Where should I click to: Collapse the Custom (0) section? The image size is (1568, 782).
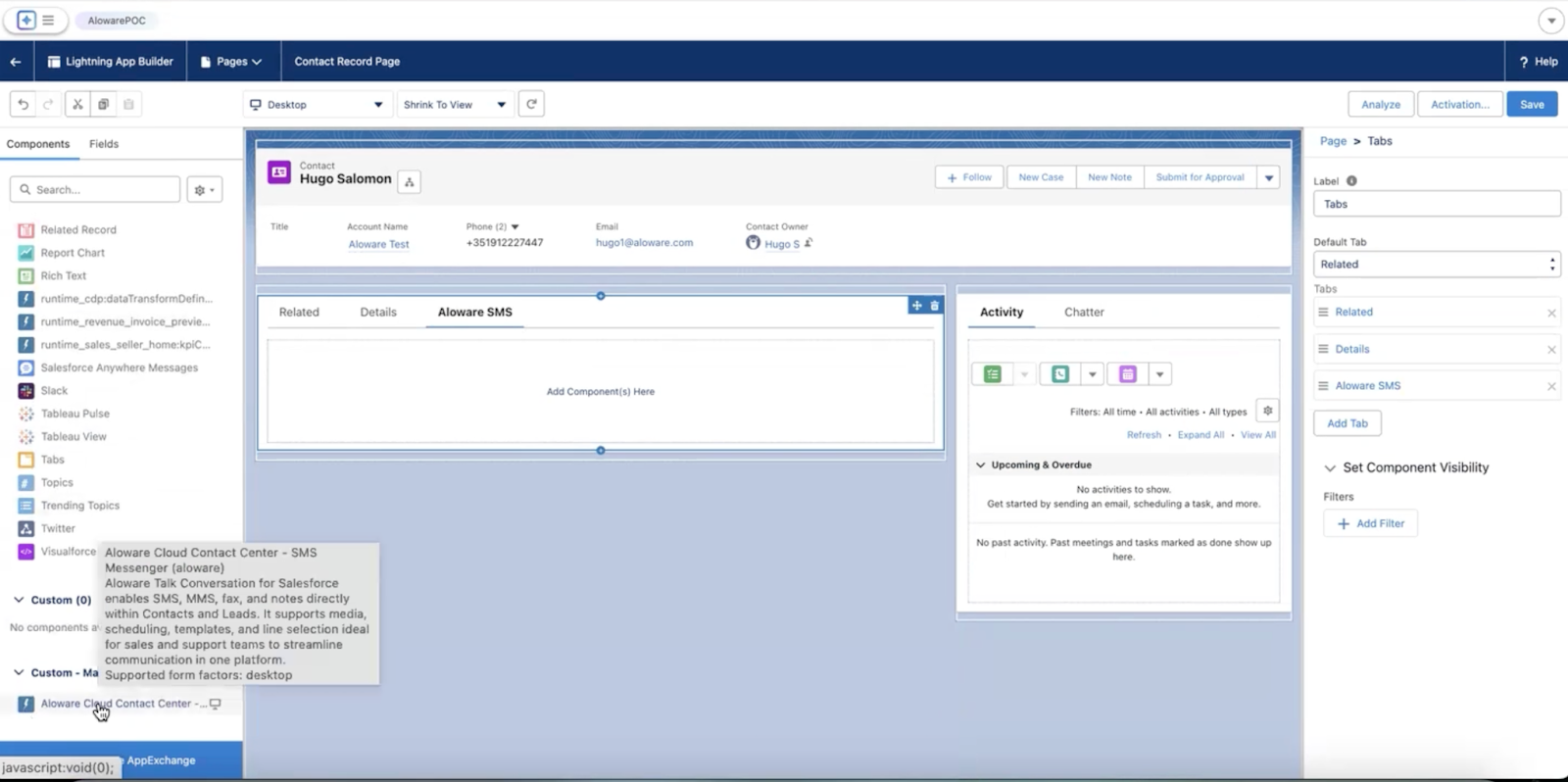pos(19,600)
